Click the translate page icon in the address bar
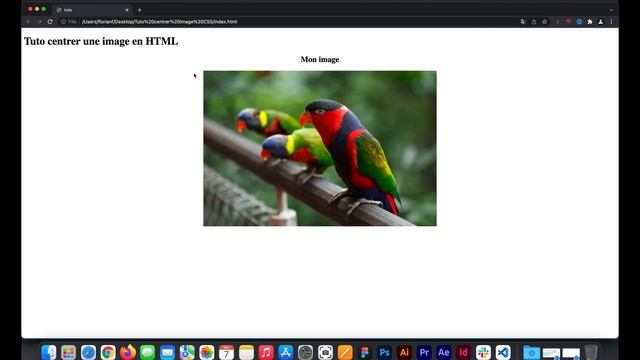Image resolution: width=640 pixels, height=360 pixels. click(x=523, y=22)
